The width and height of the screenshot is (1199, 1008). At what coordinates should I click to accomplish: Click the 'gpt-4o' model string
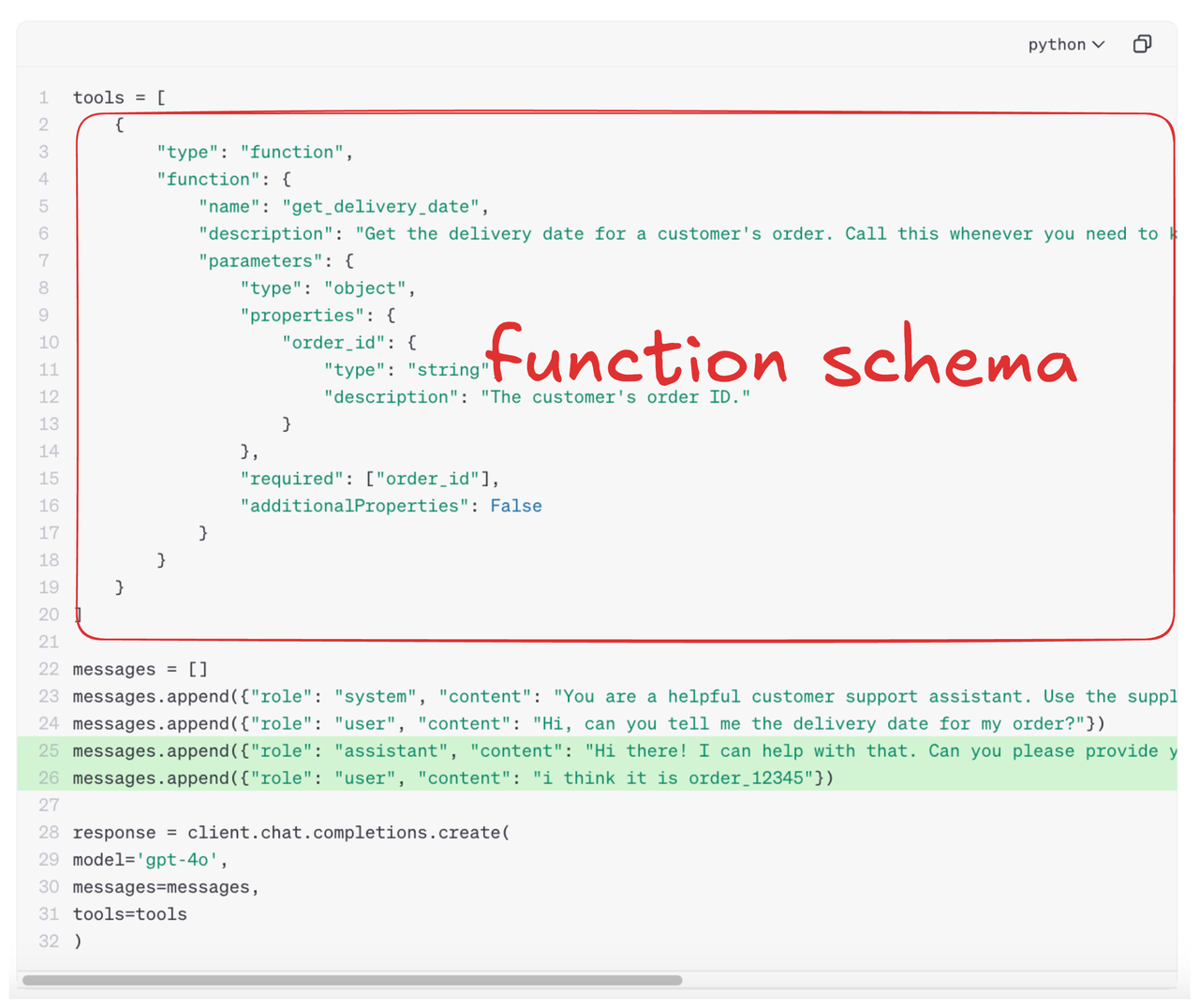coord(177,859)
